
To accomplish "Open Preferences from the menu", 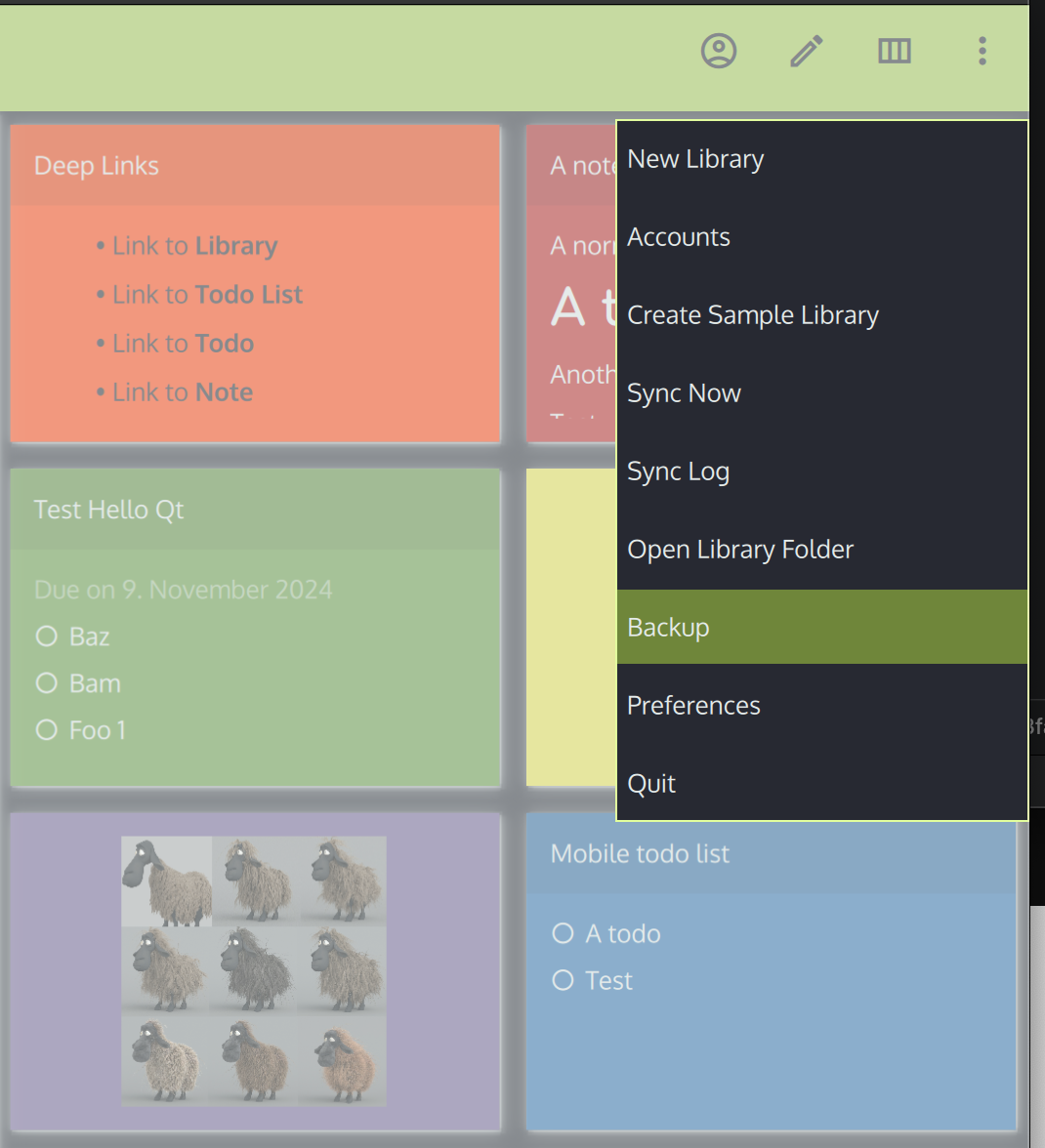I will (821, 705).
